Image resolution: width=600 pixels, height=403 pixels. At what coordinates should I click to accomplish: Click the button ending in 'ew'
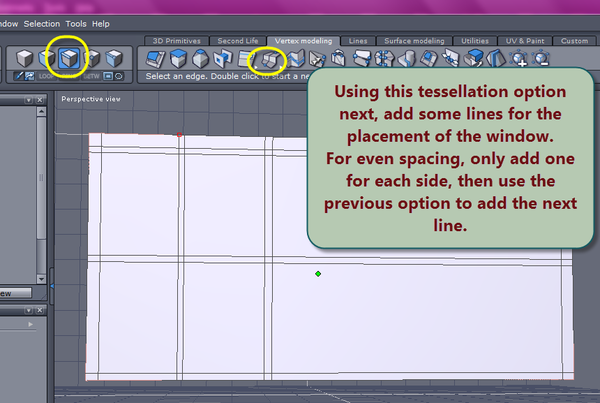click(x=16, y=294)
